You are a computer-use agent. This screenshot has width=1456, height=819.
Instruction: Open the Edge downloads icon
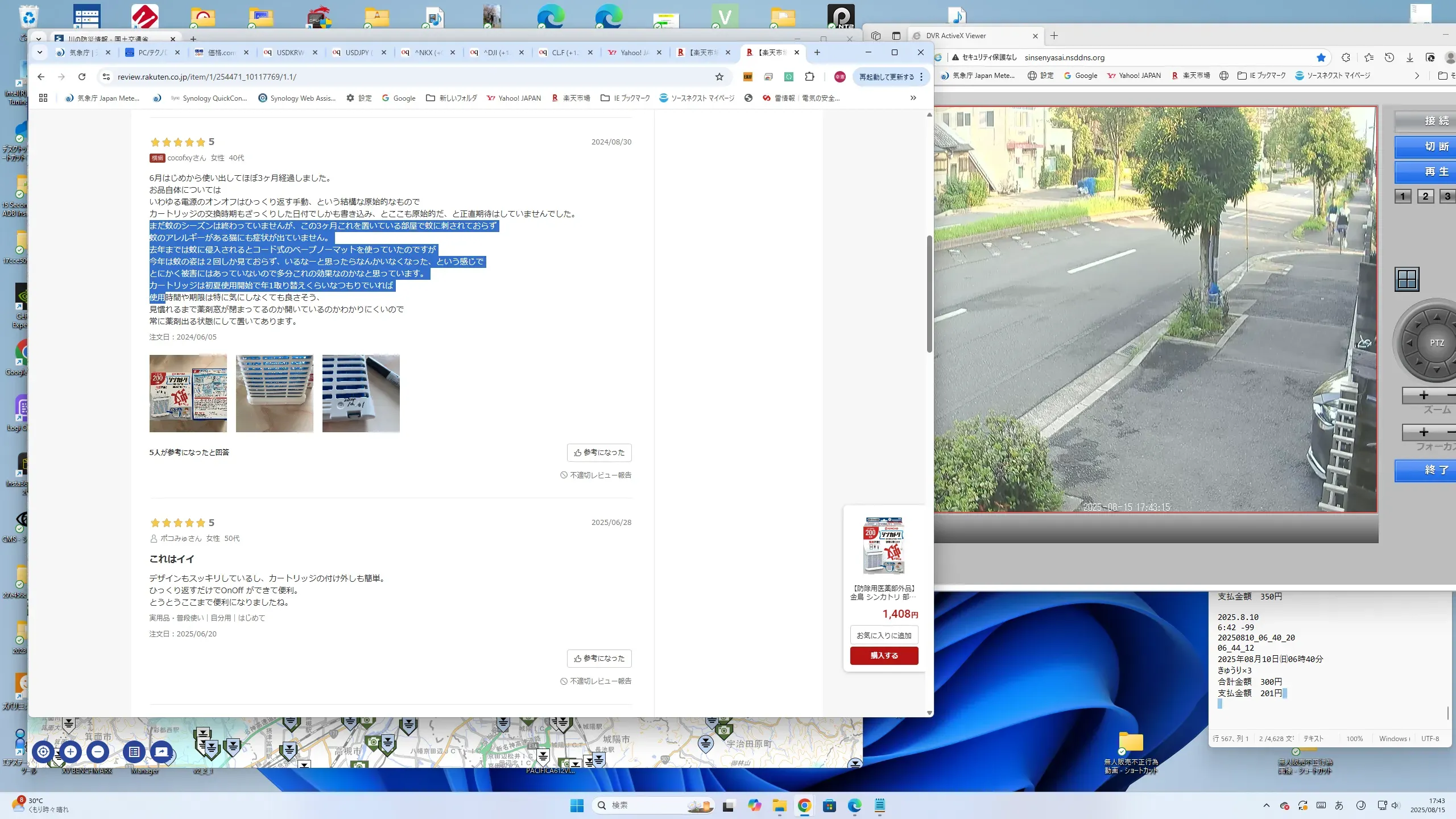(1409, 57)
